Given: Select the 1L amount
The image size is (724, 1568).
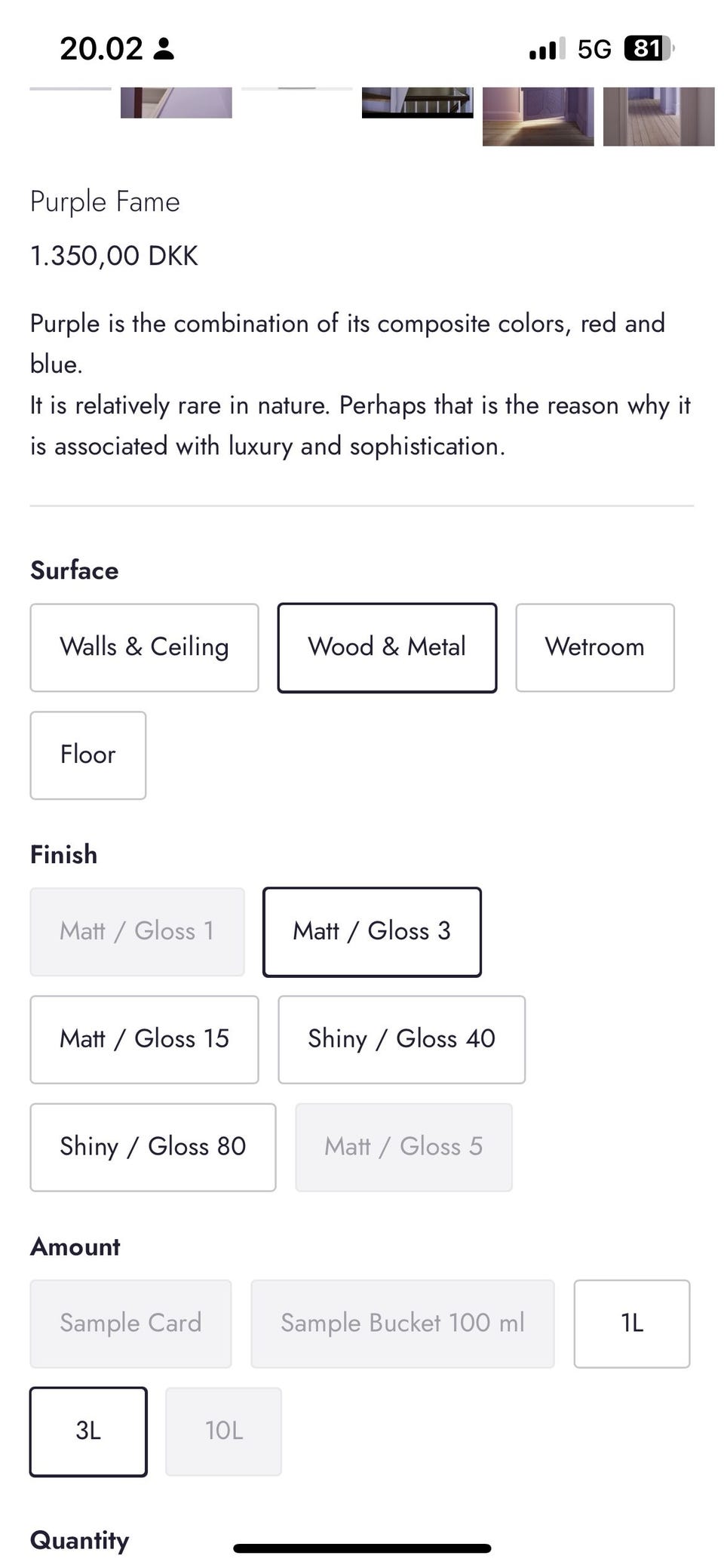Looking at the screenshot, I should click(631, 1324).
